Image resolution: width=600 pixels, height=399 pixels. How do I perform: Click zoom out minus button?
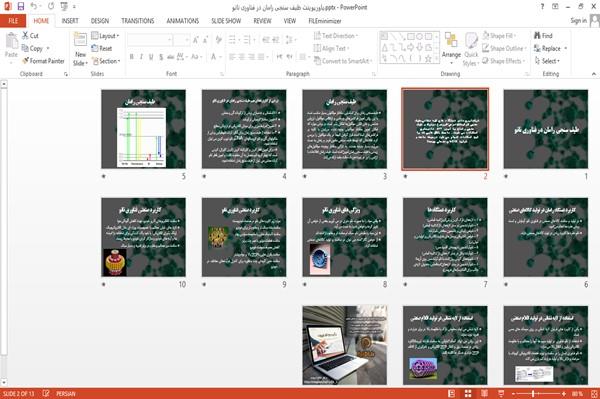click(514, 394)
